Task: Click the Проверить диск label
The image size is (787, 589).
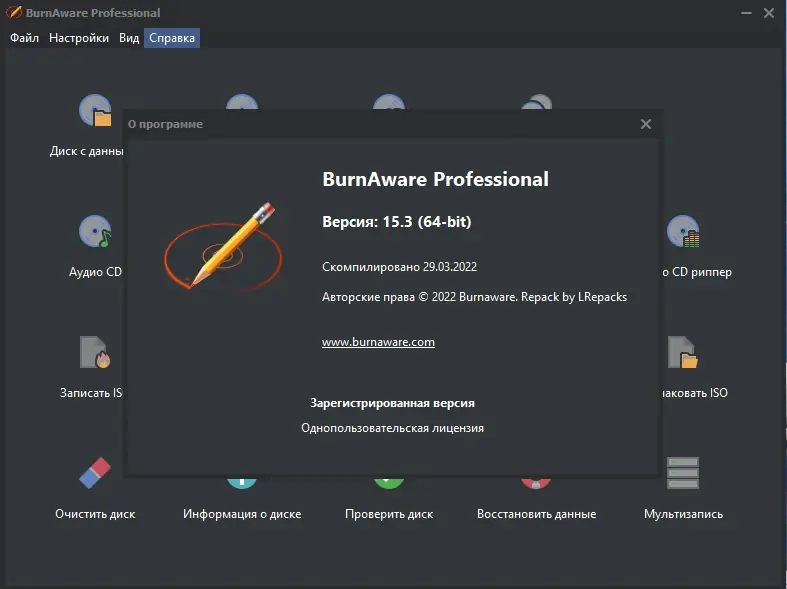Action: [389, 514]
